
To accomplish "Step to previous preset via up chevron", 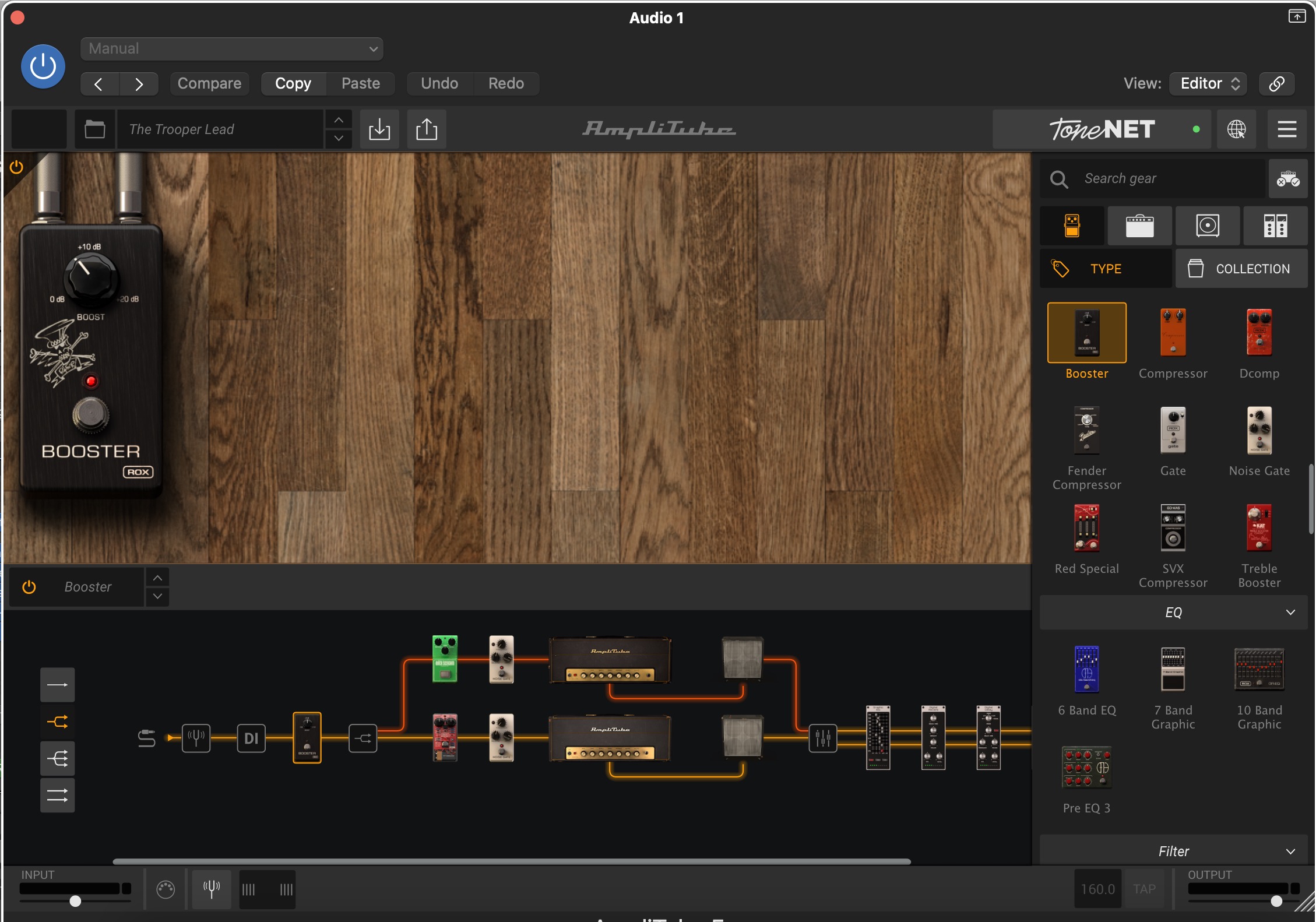I will click(x=339, y=120).
